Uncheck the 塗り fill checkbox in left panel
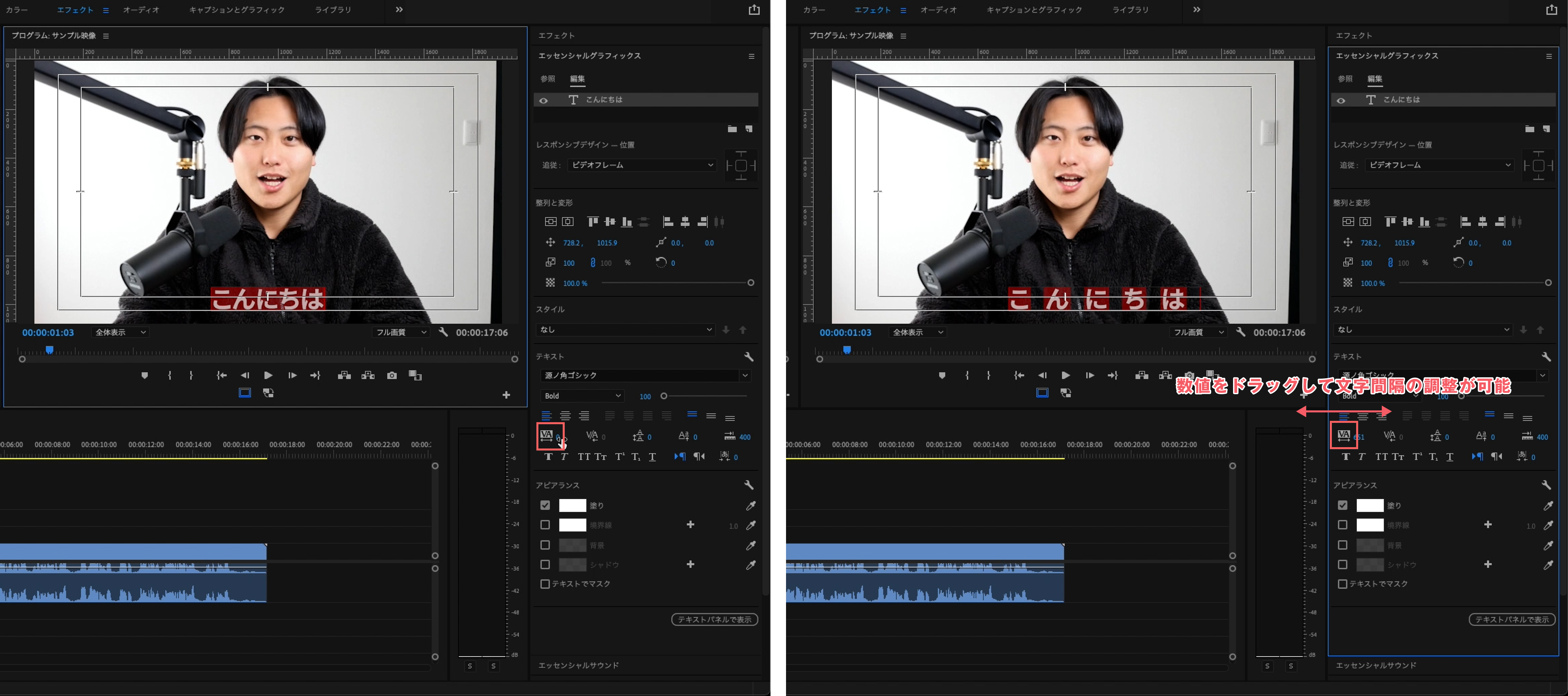This screenshot has width=1568, height=696. (545, 505)
